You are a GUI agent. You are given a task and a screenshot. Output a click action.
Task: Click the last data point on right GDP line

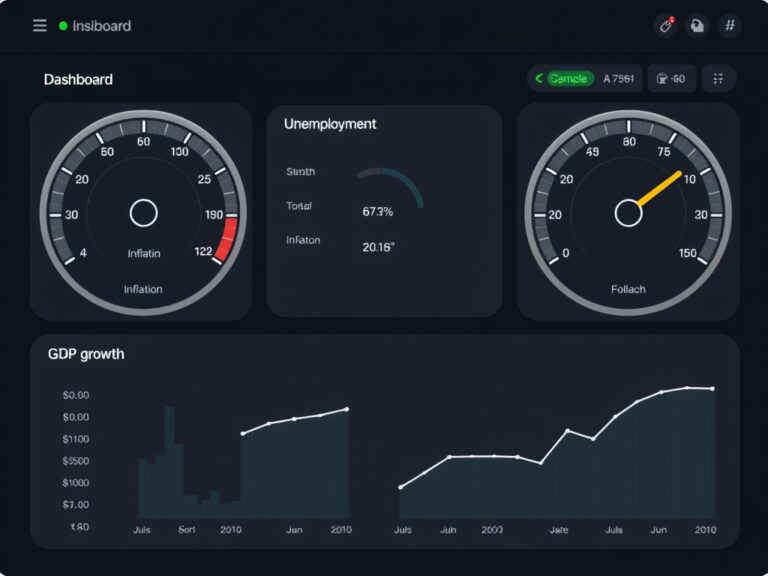(x=713, y=389)
